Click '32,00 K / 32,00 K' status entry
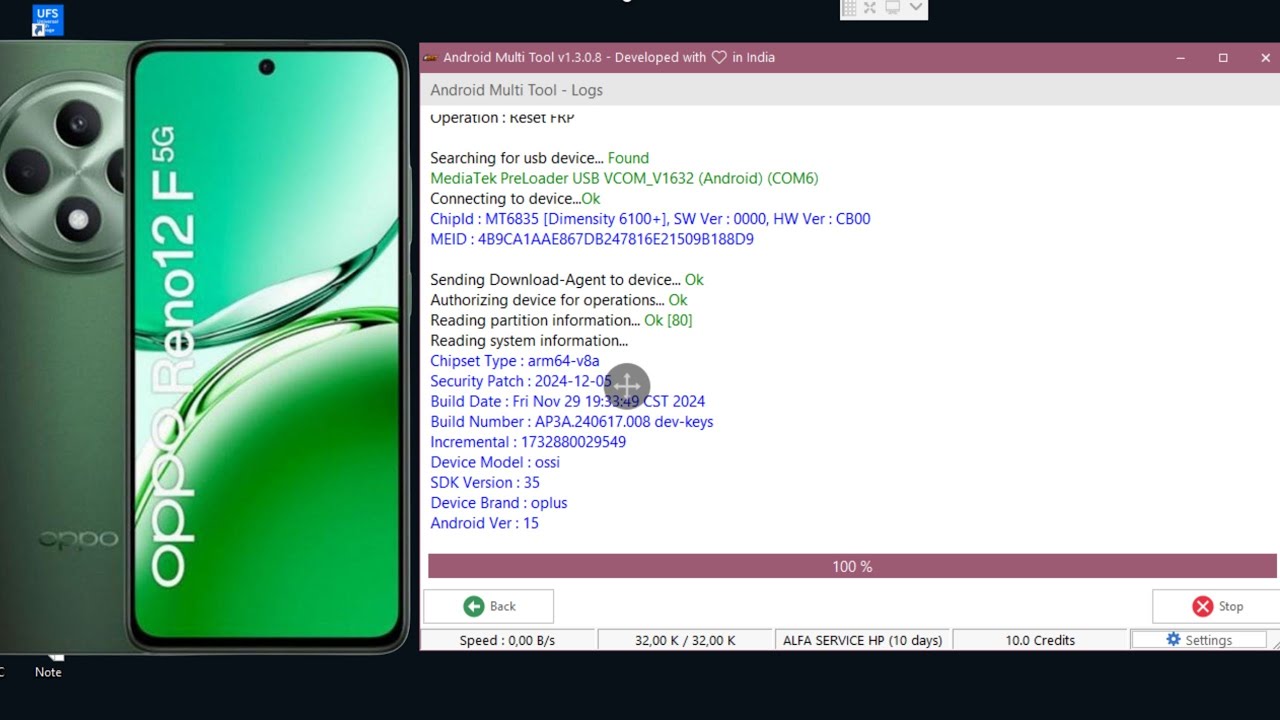 click(685, 640)
